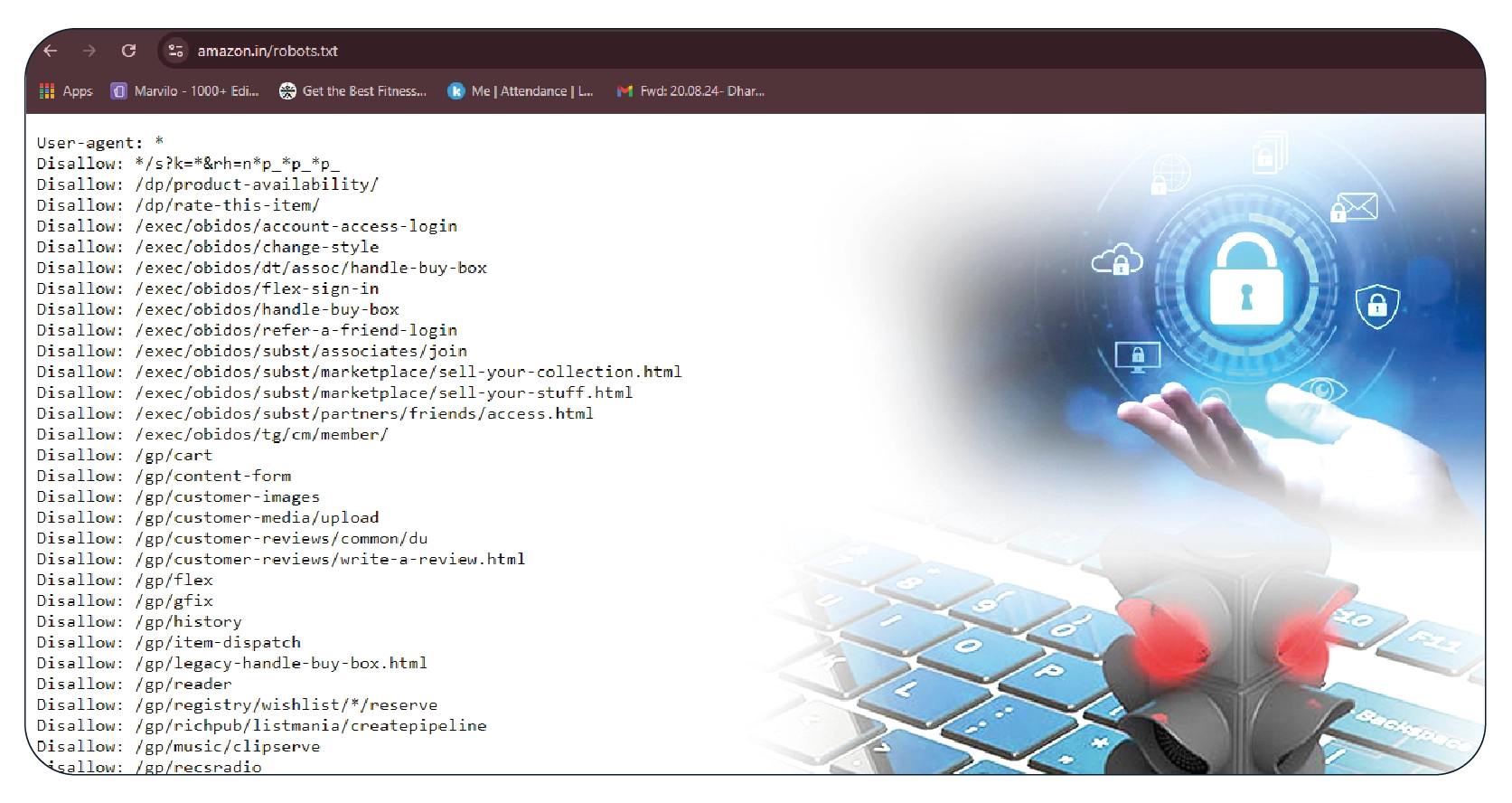Click the Gmail favicon in bookmarks bar

625,91
